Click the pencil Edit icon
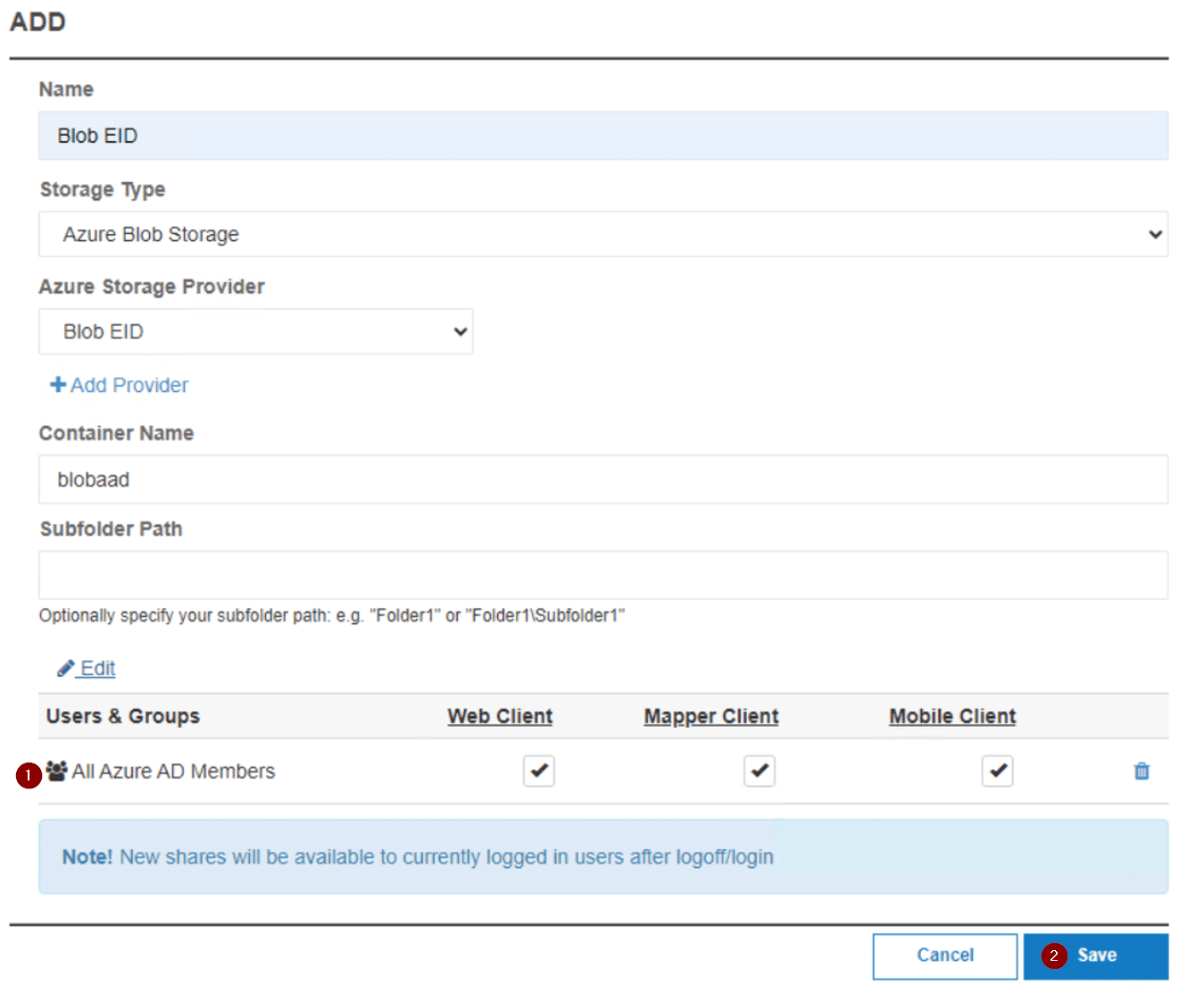 coord(66,668)
